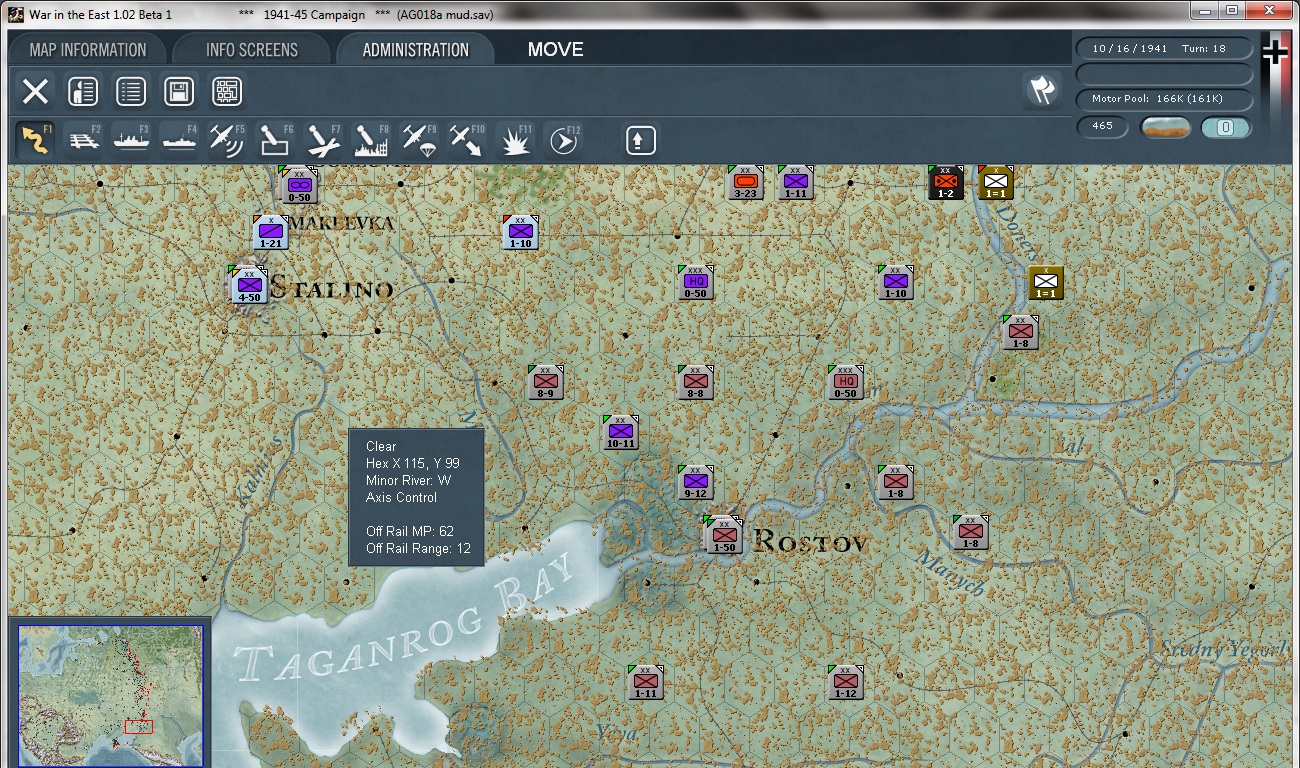Select the pink 1-11 unit counter
1300x768 pixels.
645,682
